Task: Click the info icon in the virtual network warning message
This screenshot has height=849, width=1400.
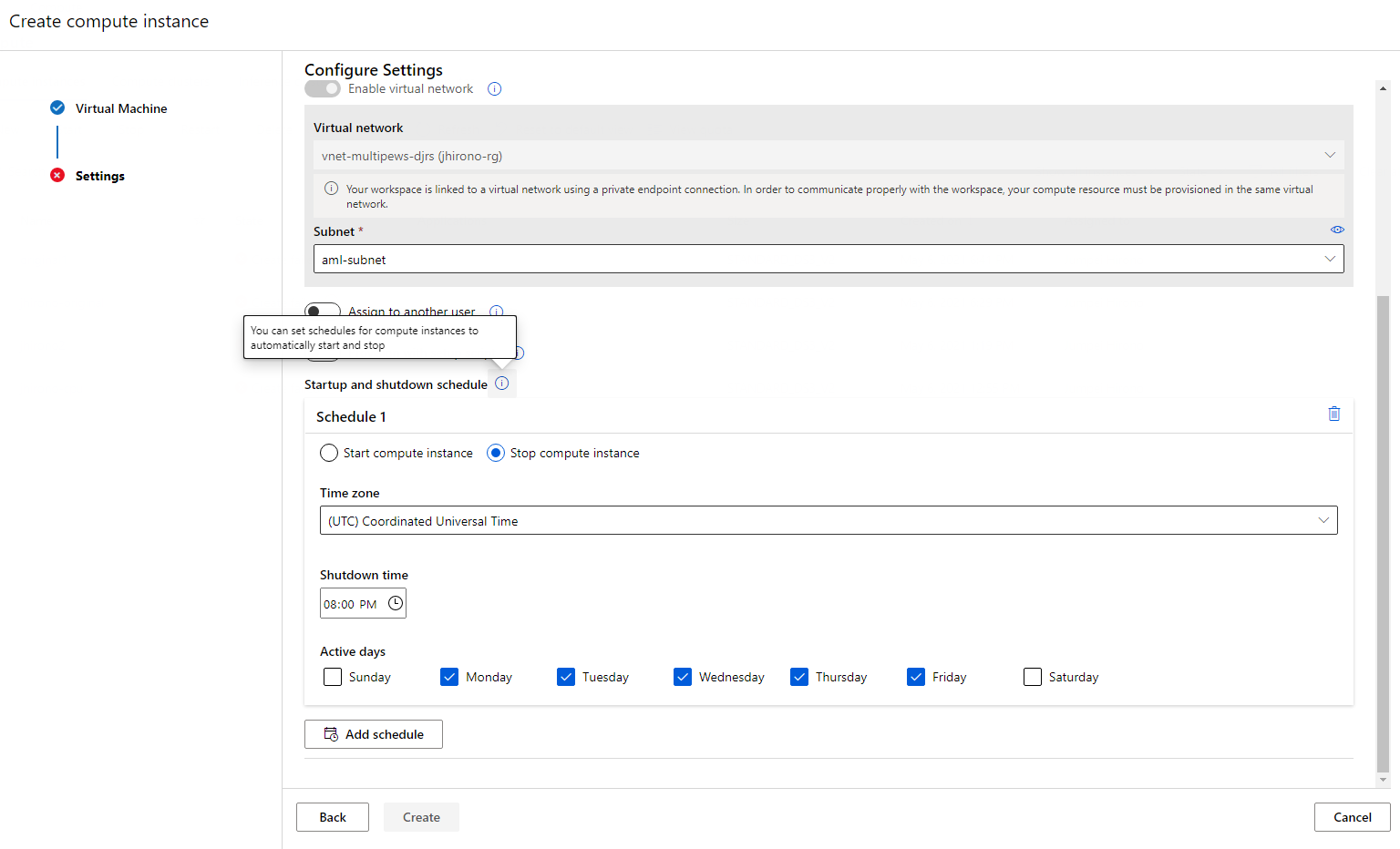Action: (332, 189)
